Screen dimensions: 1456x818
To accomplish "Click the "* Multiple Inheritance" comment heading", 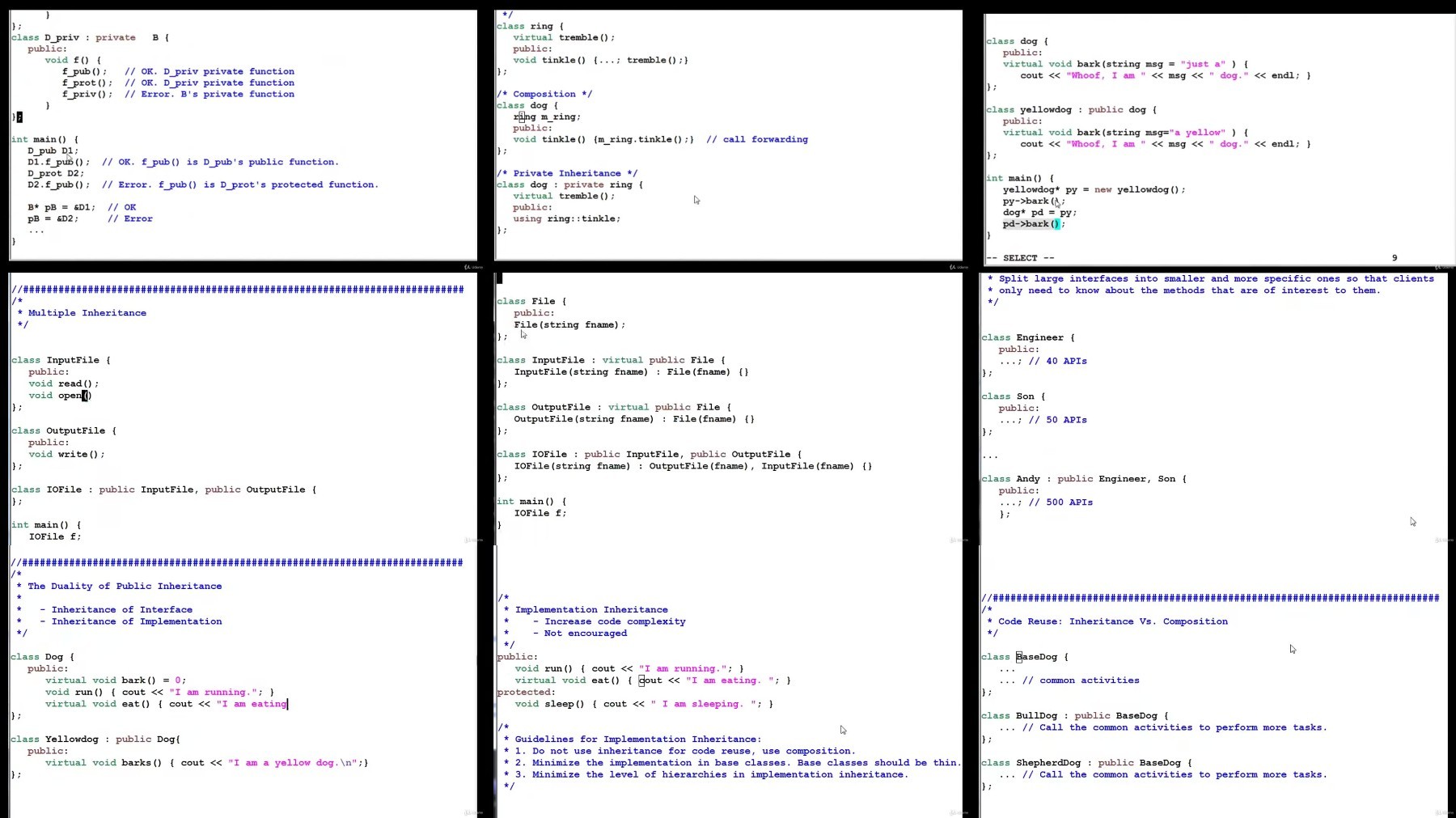I will (82, 313).
